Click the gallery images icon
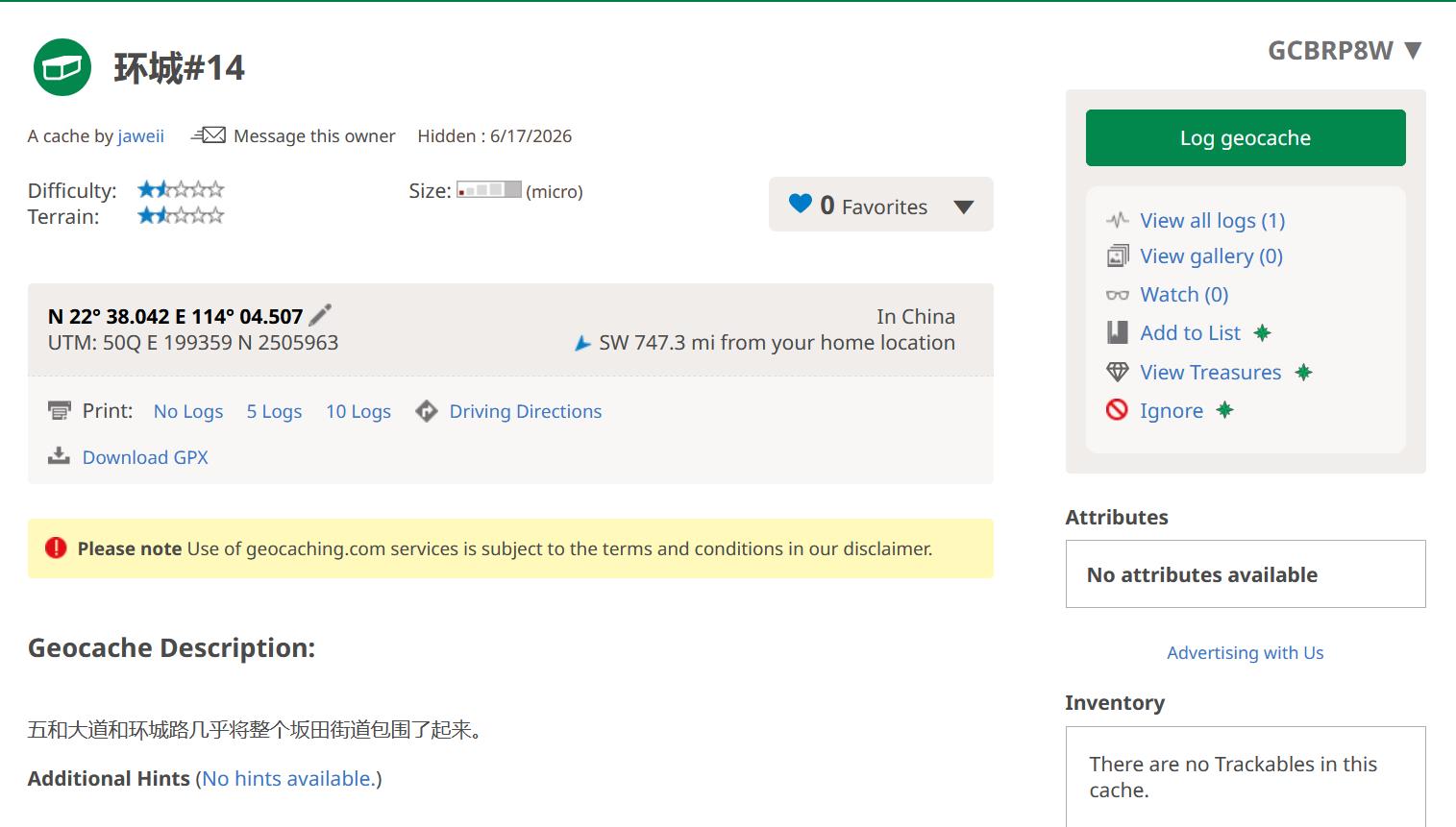Image resolution: width=1456 pixels, height=827 pixels. (x=1117, y=255)
